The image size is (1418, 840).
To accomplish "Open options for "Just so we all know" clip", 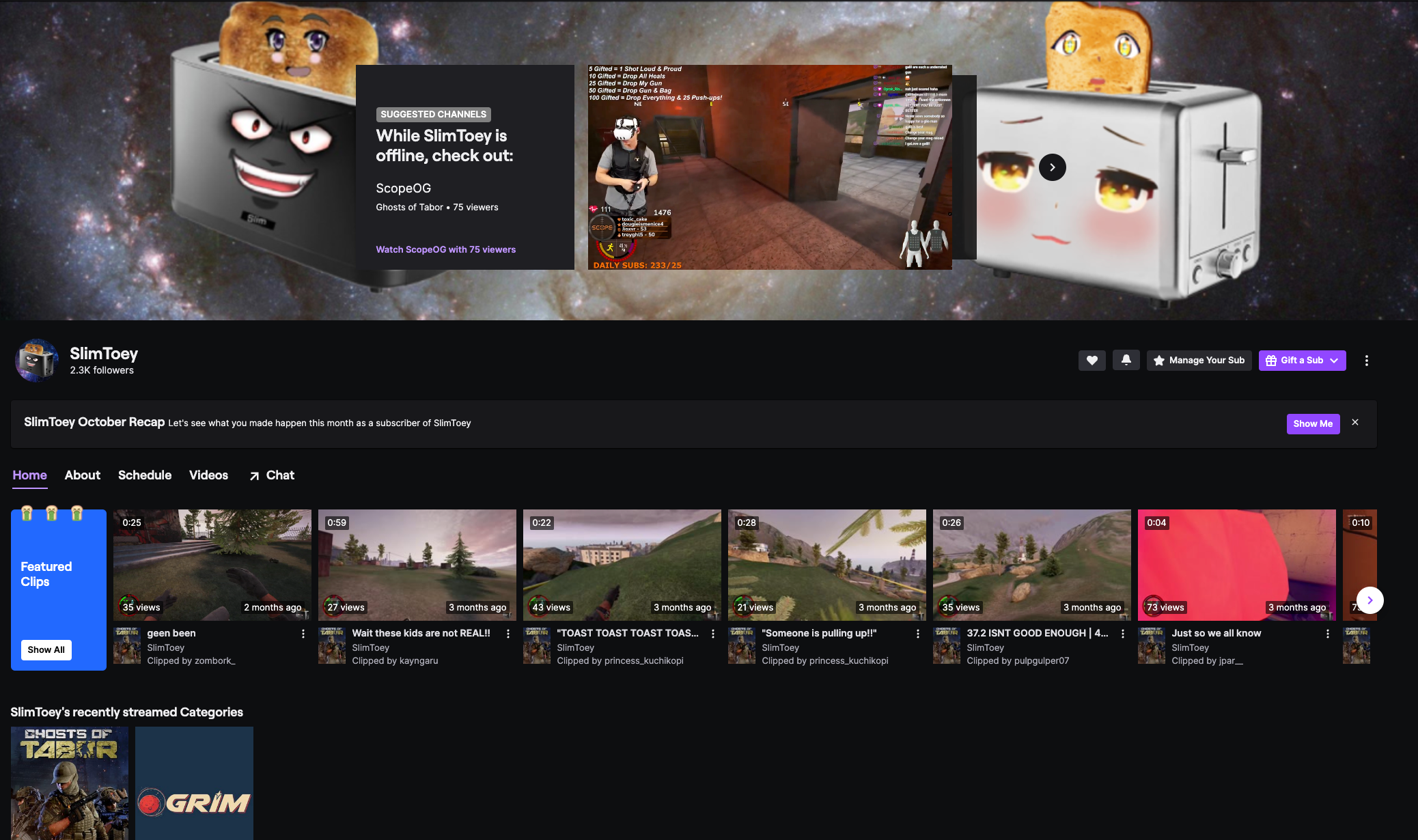I will 1327,634.
